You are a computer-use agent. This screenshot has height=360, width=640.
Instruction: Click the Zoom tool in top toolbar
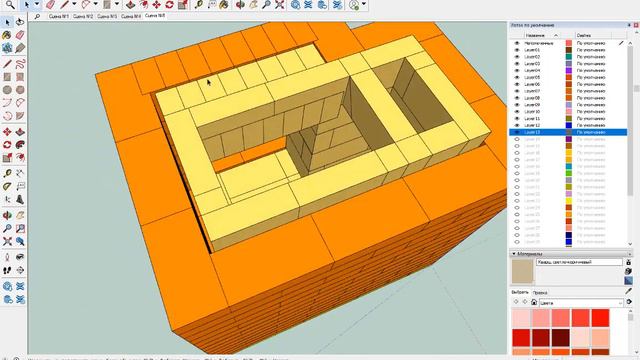click(x=266, y=4)
